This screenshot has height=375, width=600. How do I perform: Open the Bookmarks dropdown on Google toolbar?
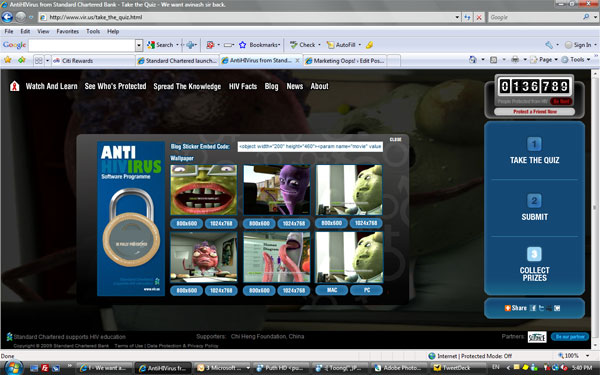point(265,45)
